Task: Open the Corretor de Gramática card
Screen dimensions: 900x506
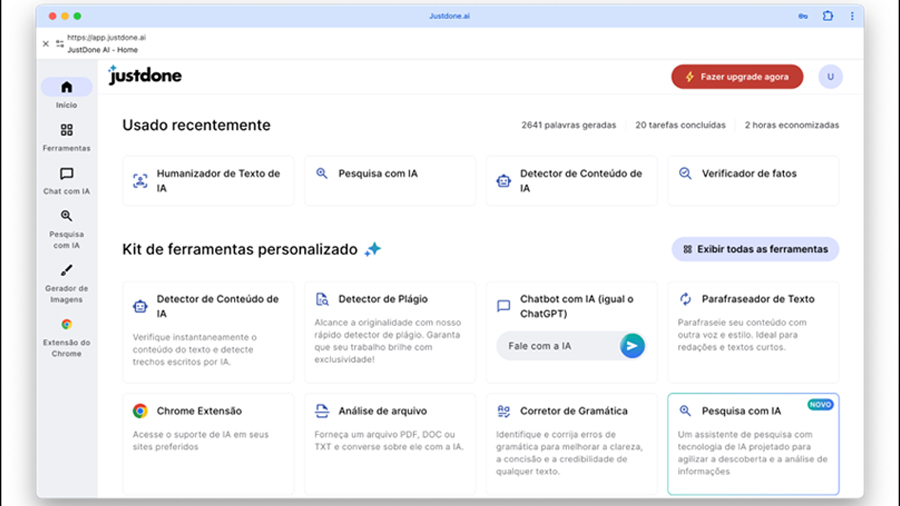Action: coord(572,440)
